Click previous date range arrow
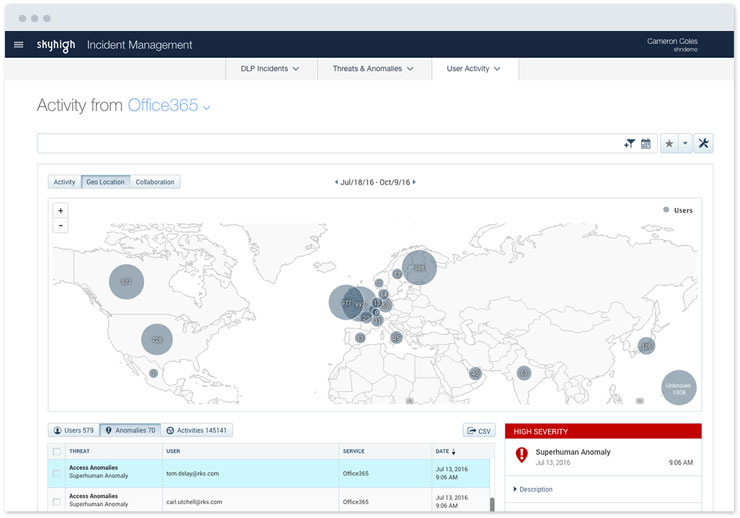This screenshot has height=518, width=740. pyautogui.click(x=336, y=182)
